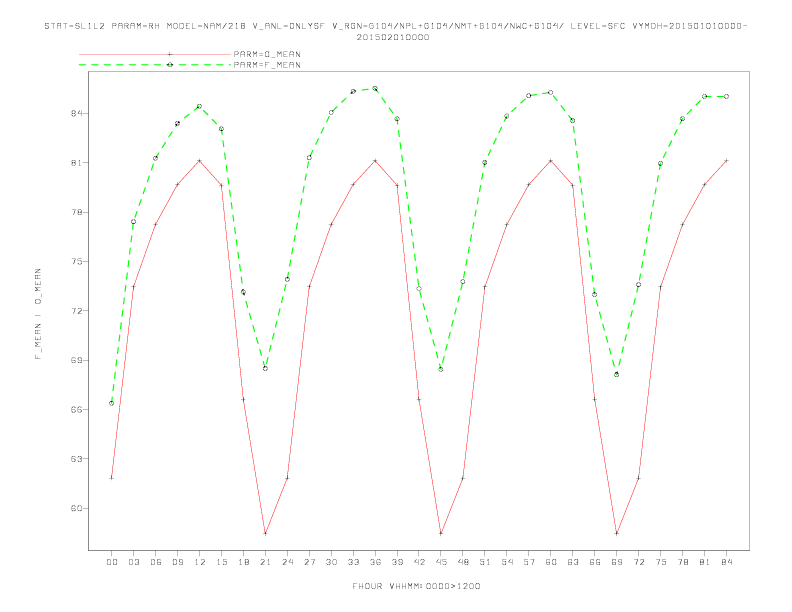Click x-axis tick label 48
The width and height of the screenshot is (792, 612).
[463, 562]
